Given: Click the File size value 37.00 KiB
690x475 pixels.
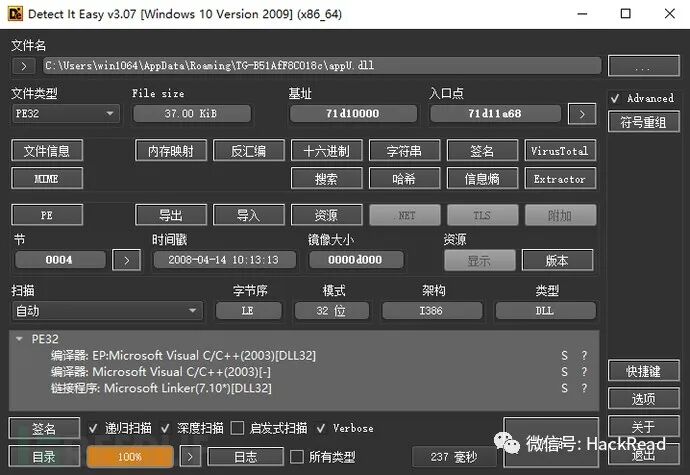Looking at the screenshot, I should pos(191,114).
